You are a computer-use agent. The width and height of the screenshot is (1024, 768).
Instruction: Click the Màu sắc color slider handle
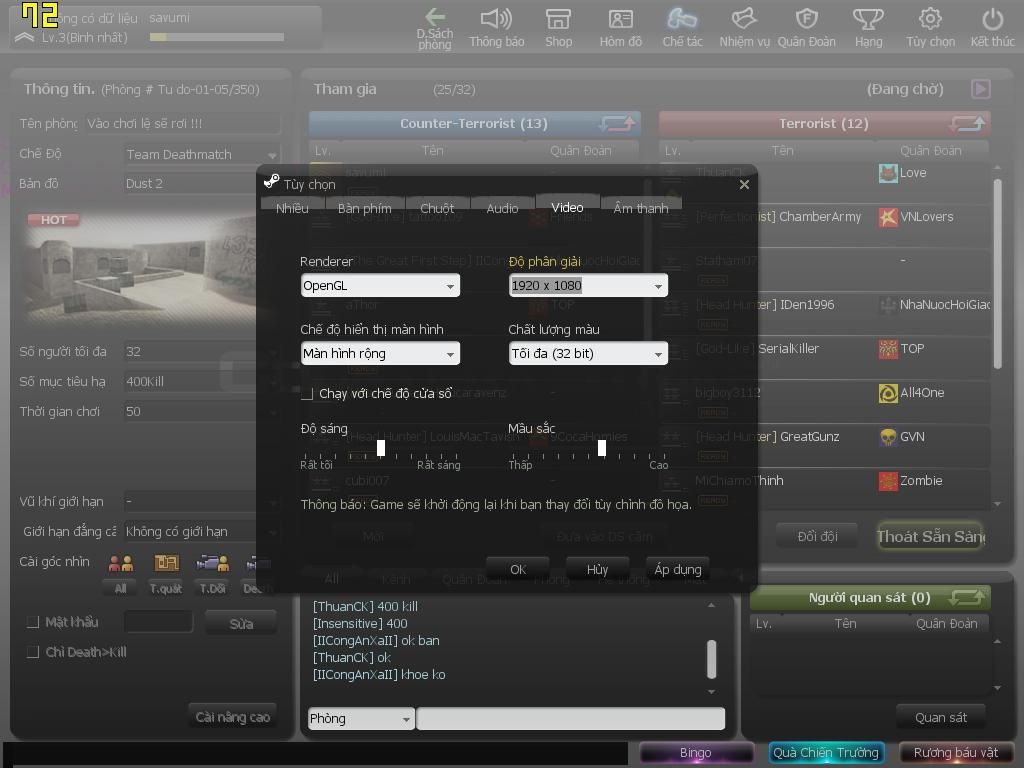coord(601,448)
